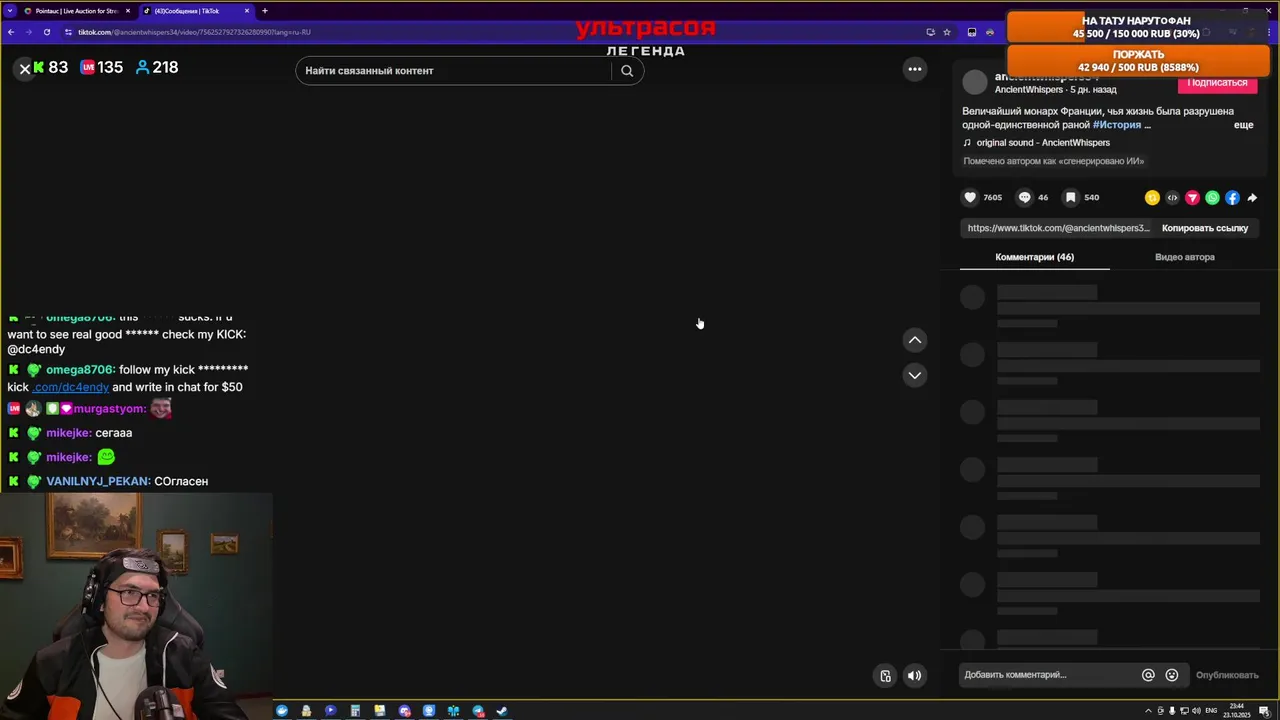Open the kick.com/dc4endy chat link

(x=71, y=387)
